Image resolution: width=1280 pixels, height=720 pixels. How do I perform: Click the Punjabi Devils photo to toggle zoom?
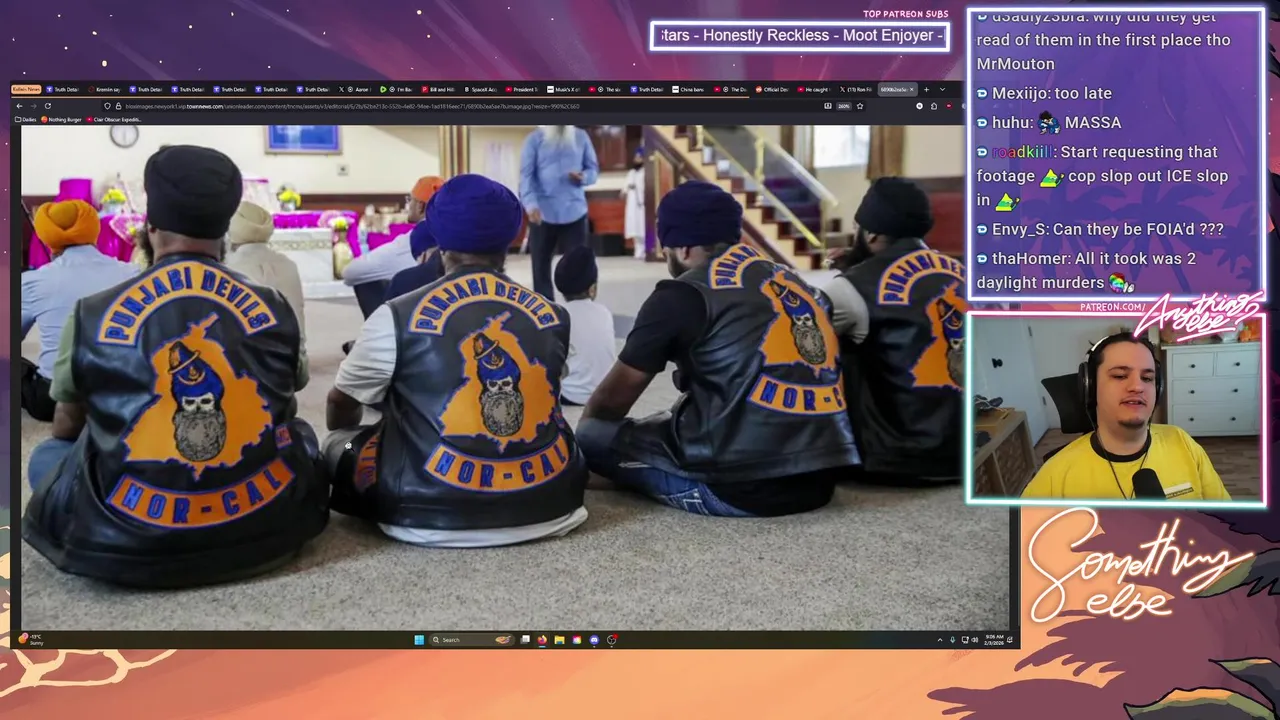pos(515,377)
